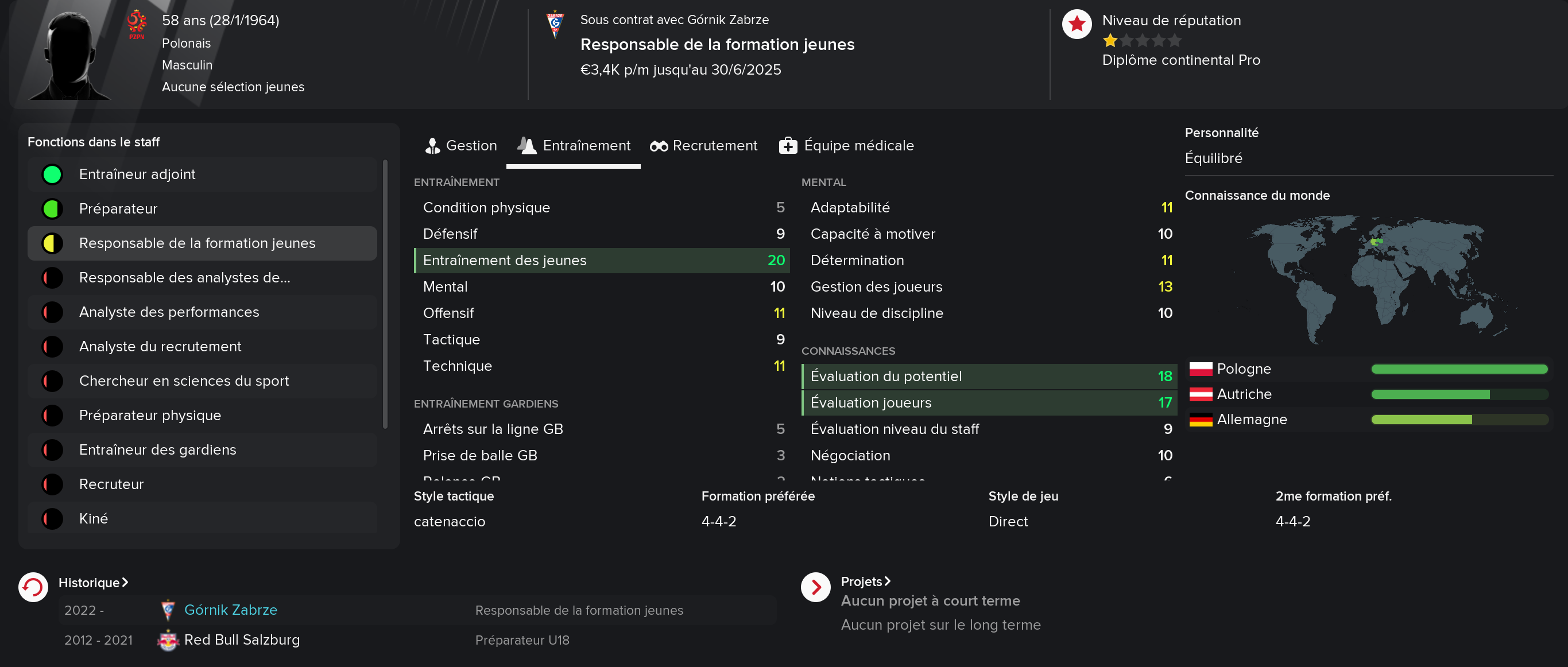Screen dimensions: 1568x667
Task: Expand the Historique section chevron
Action: [x=125, y=583]
